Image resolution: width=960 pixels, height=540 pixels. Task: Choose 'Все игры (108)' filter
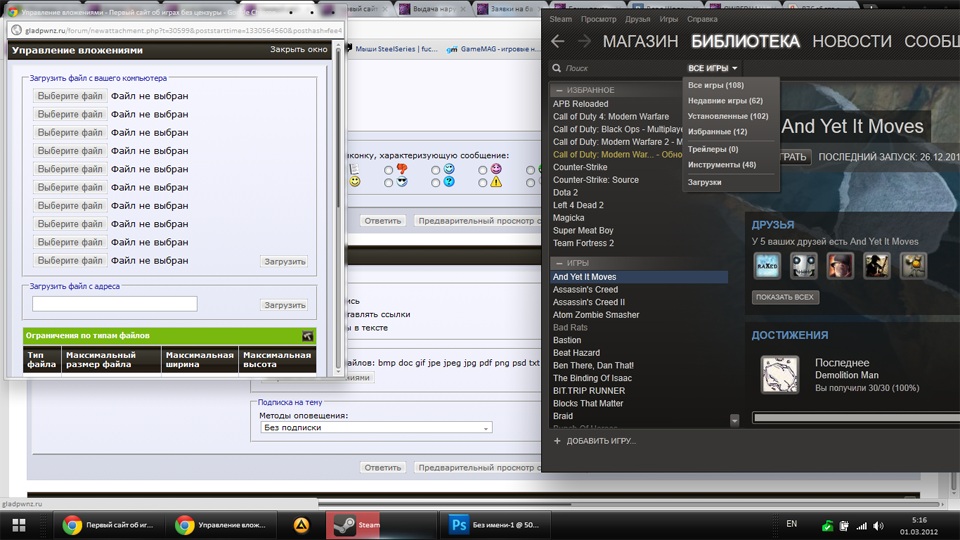click(x=716, y=85)
